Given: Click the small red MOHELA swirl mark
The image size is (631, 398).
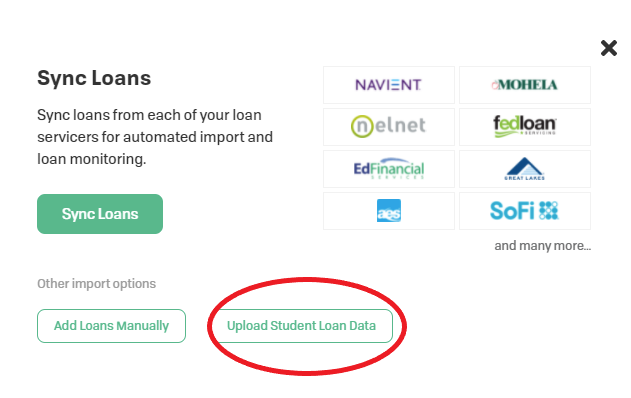Looking at the screenshot, I should (495, 85).
